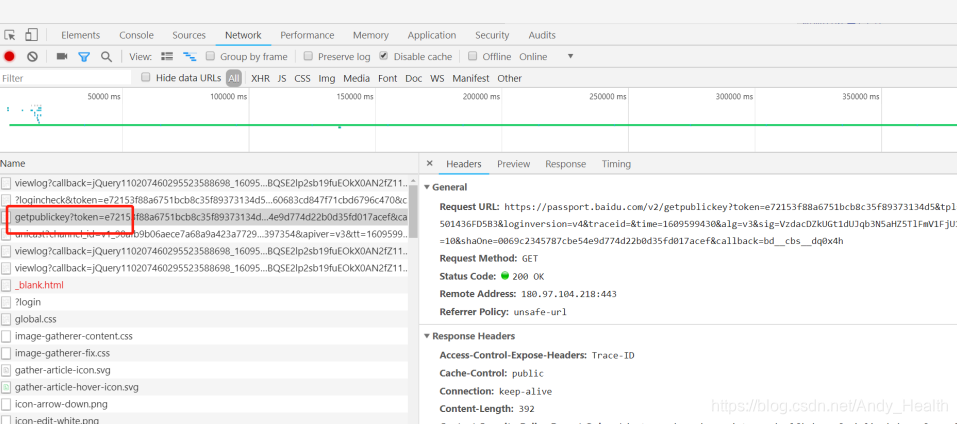Switch to the Sources tab
Viewport: 957px width, 424px height.
tap(189, 35)
